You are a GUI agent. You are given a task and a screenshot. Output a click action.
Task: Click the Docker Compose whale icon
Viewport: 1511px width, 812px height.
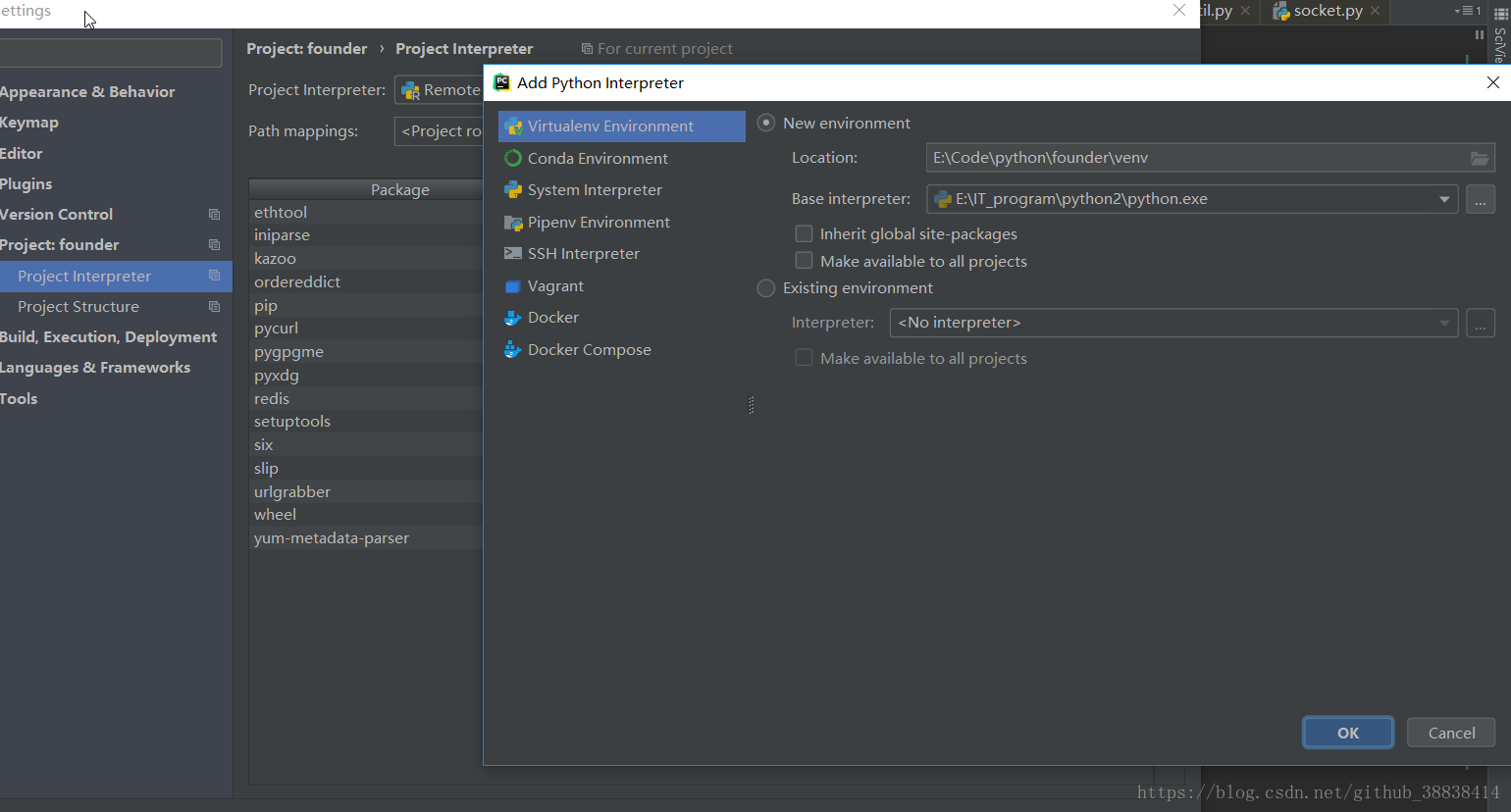512,349
